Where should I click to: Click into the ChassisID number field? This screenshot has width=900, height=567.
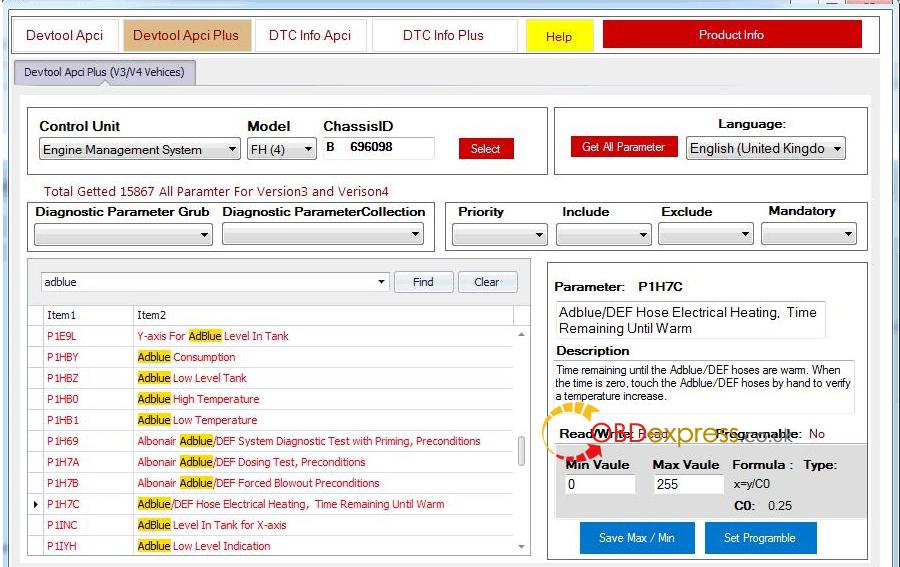pos(388,147)
